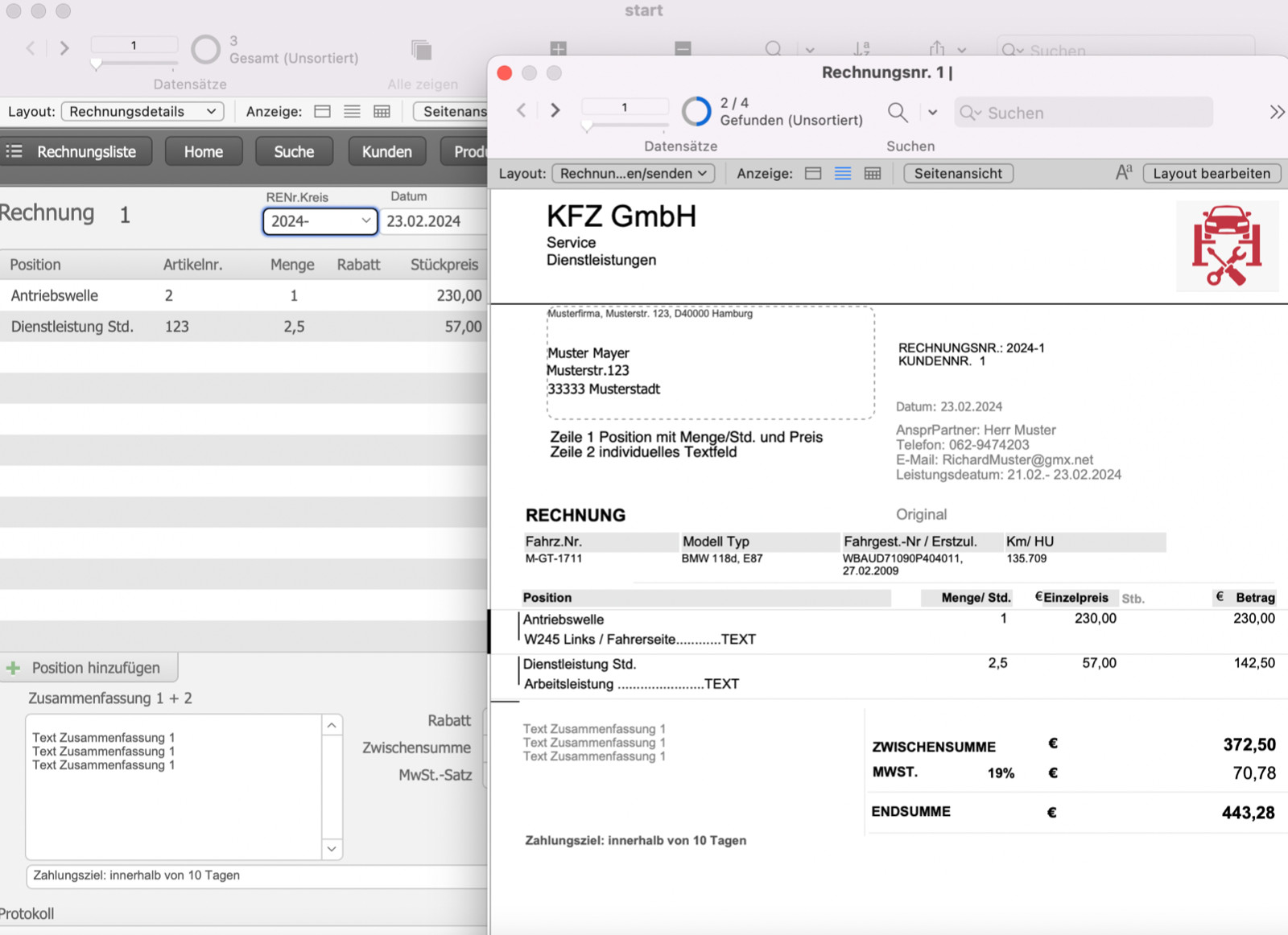Click the found-set pie icon in Rechnungsnr. window
1288x935 pixels.
coord(696,111)
